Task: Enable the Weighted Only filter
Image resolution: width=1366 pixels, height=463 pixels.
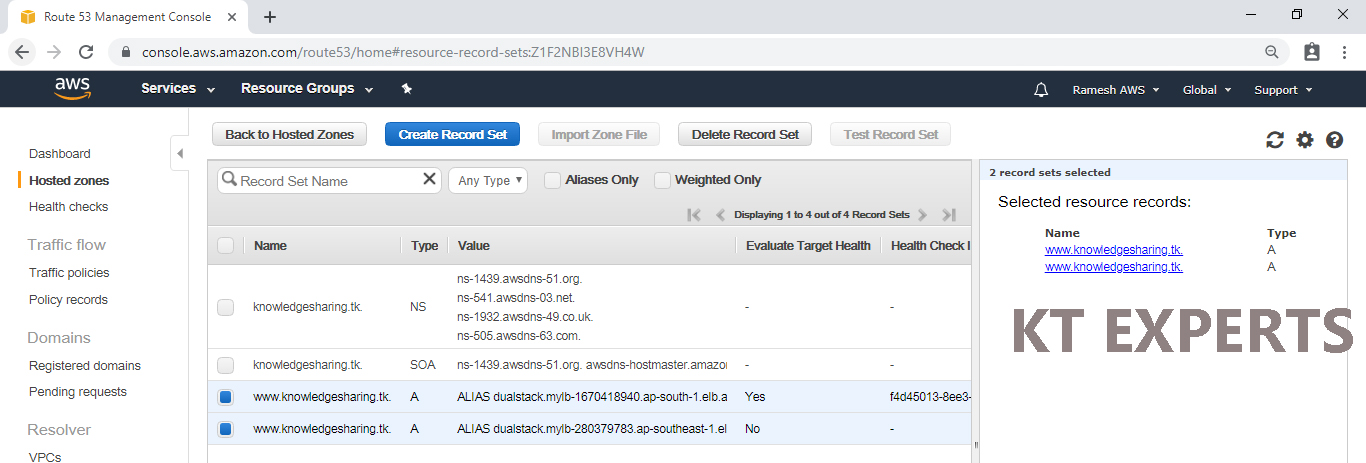Action: [x=662, y=180]
